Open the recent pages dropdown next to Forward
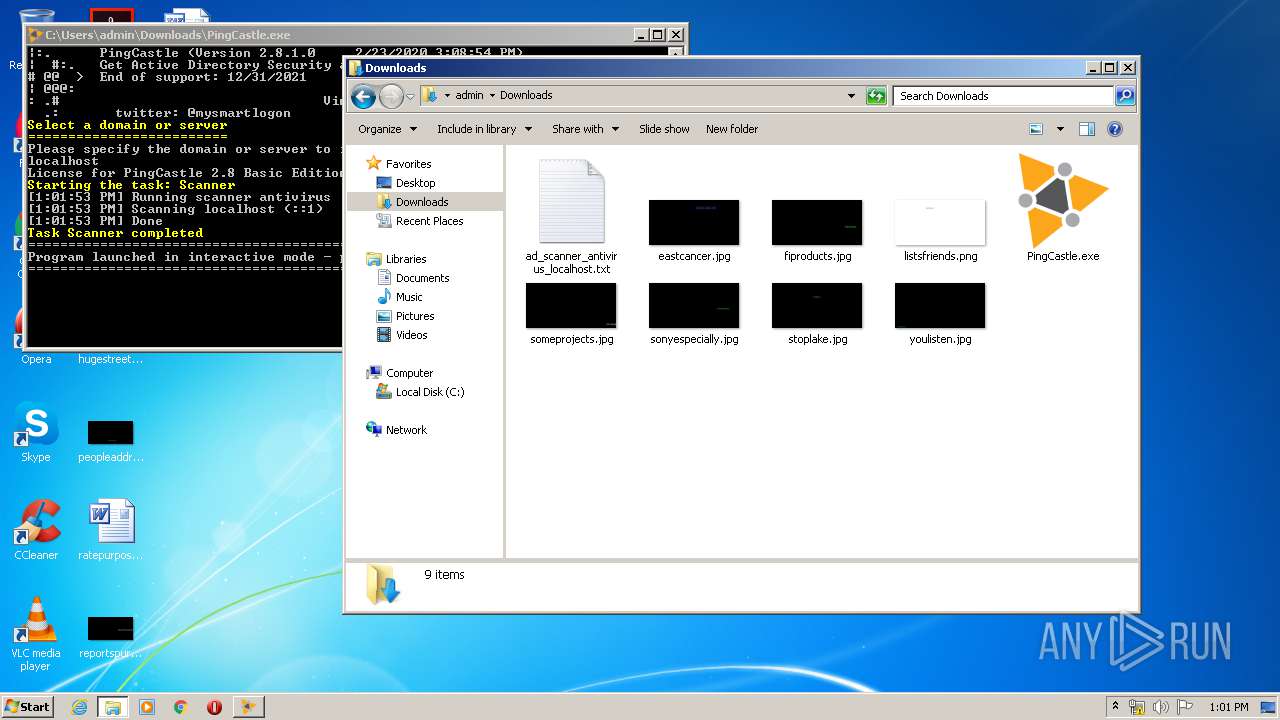The height and width of the screenshot is (720, 1280). [x=410, y=96]
